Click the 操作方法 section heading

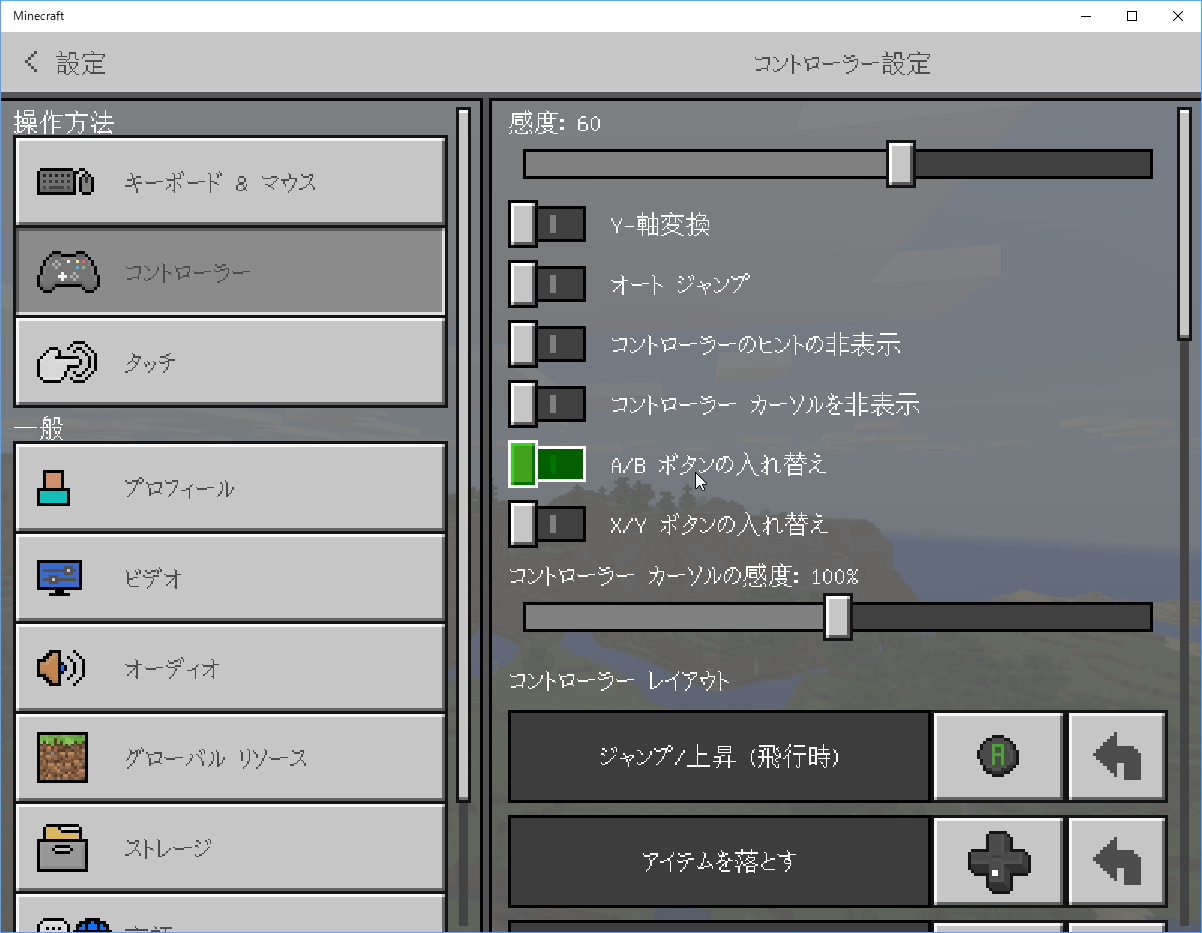pos(63,123)
